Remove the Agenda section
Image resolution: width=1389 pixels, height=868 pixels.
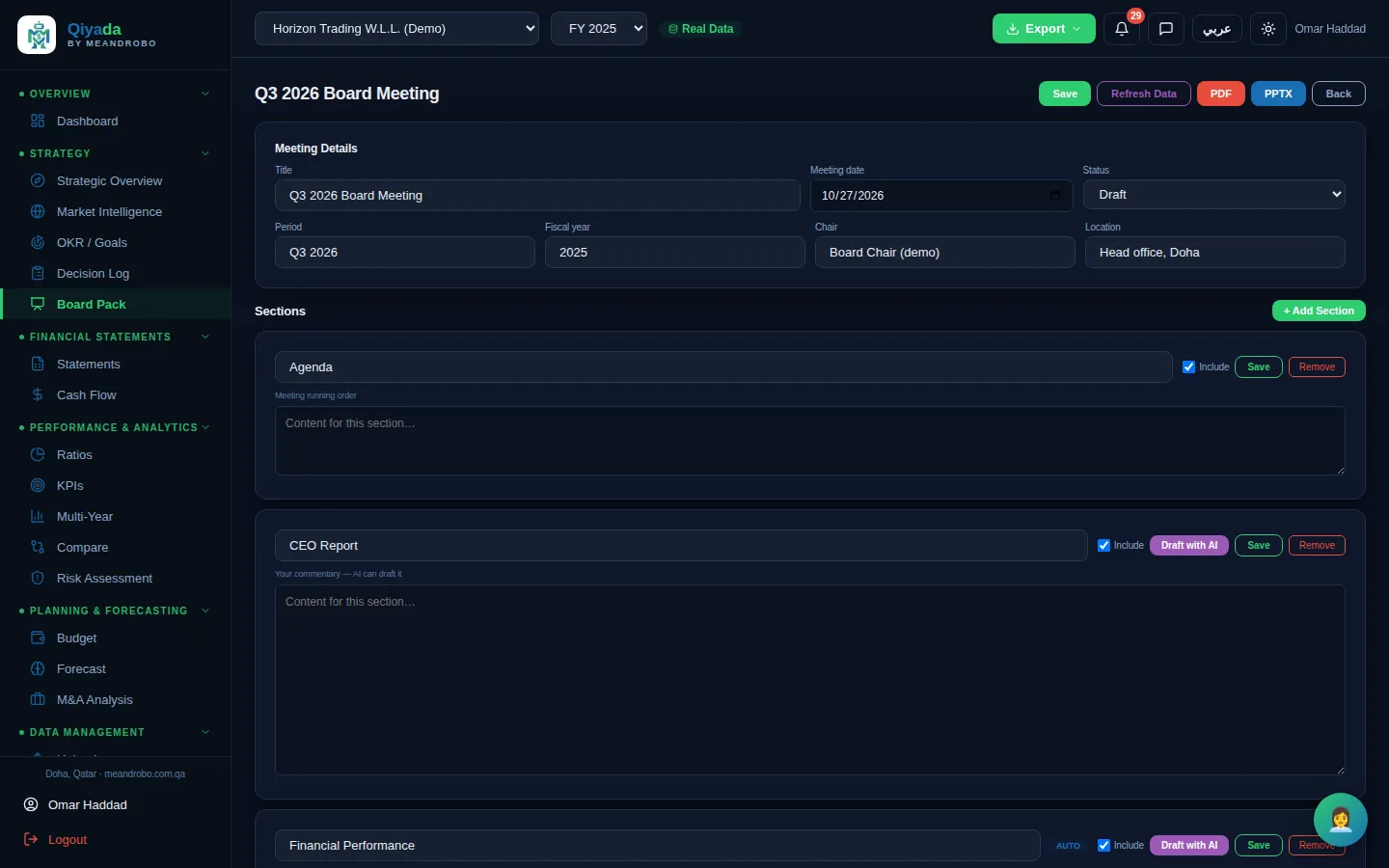pos(1317,366)
